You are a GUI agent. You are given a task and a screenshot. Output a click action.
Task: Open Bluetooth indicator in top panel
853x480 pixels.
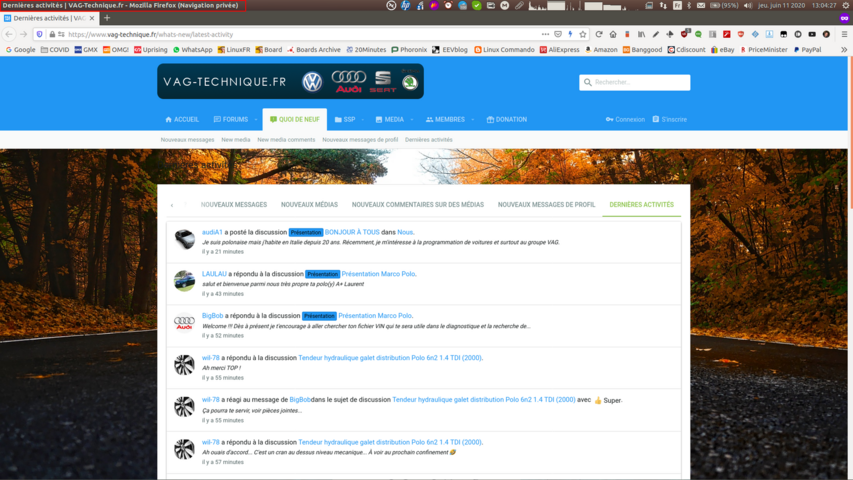tap(689, 5)
